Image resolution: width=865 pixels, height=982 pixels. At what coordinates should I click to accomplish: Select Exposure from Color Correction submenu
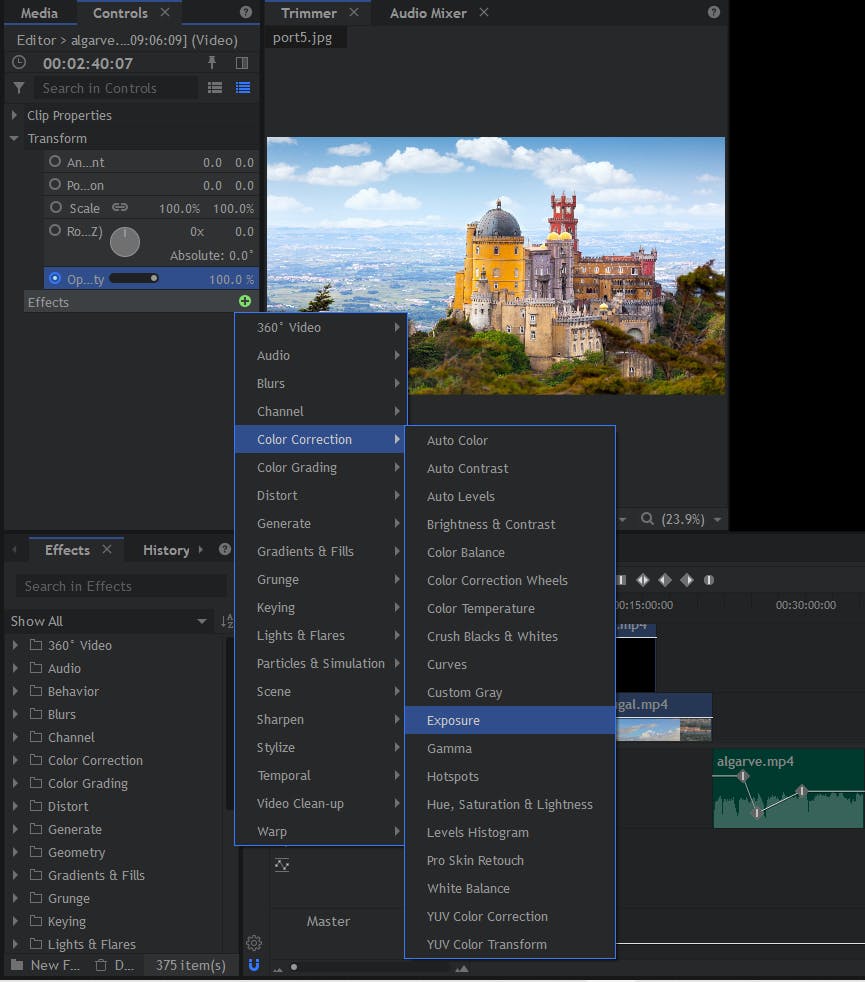coord(453,720)
